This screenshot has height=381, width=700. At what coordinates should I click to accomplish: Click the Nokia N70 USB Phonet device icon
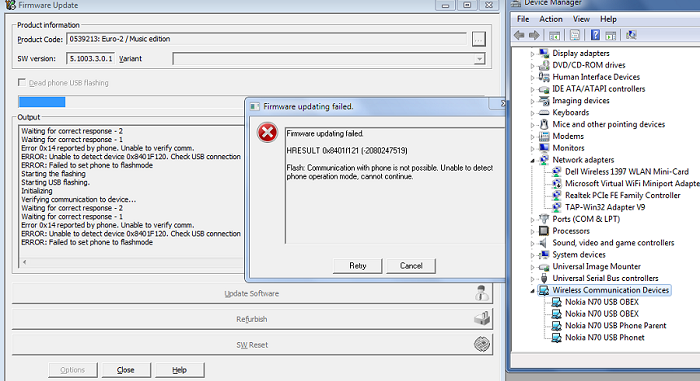(x=556, y=338)
